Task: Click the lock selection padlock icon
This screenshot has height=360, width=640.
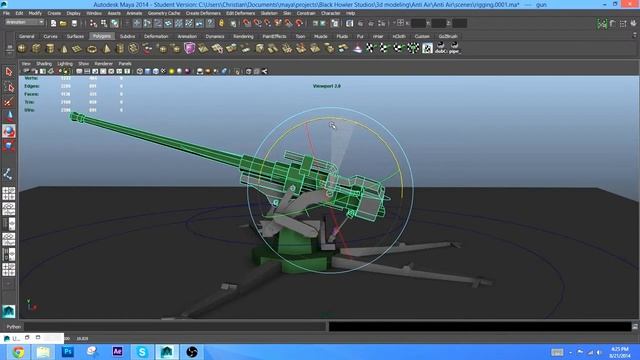Action: [221, 23]
